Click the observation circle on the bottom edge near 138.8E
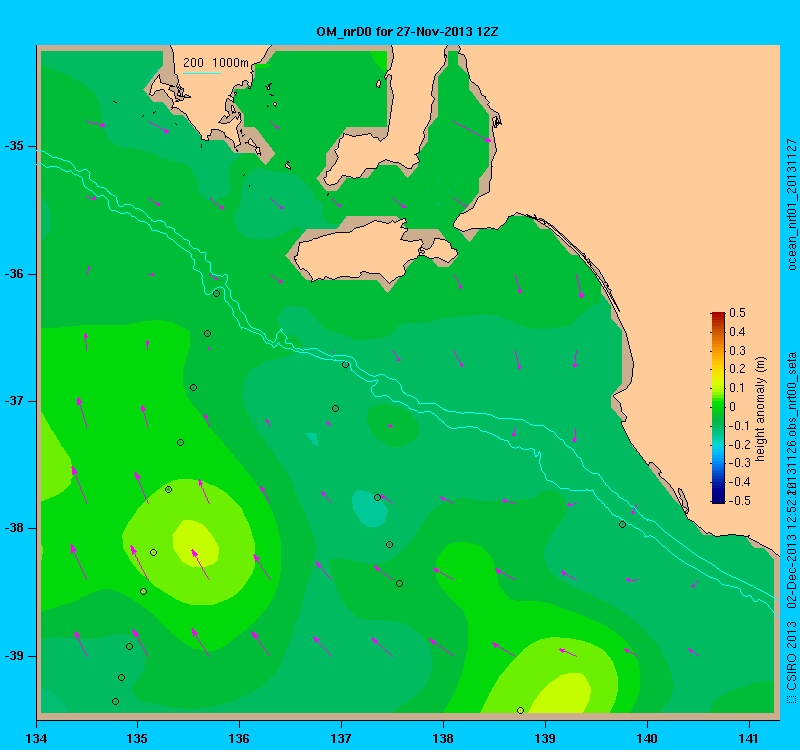Screen dimensions: 800x750 point(520,710)
